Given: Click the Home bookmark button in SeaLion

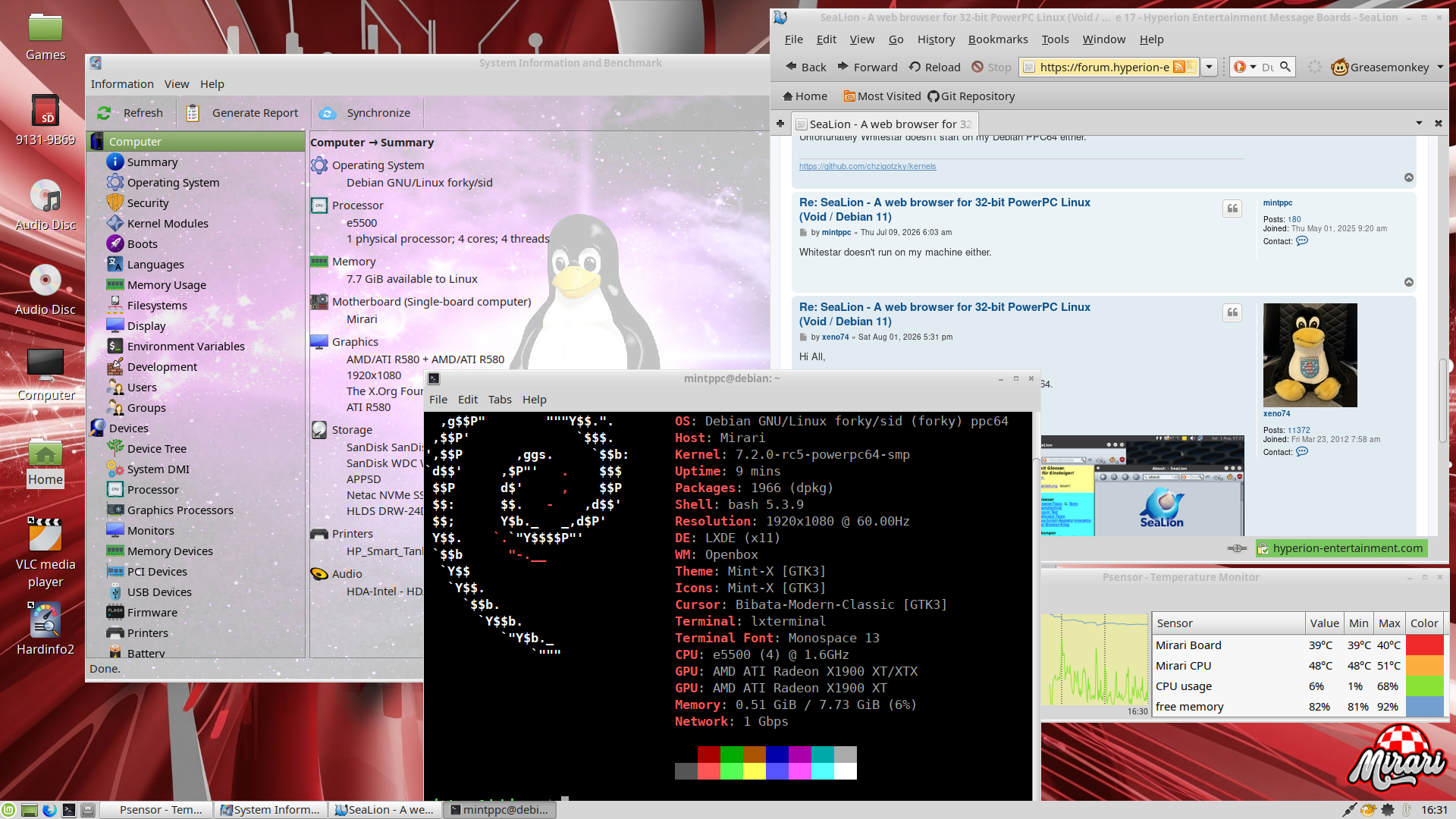Looking at the screenshot, I should [x=805, y=96].
